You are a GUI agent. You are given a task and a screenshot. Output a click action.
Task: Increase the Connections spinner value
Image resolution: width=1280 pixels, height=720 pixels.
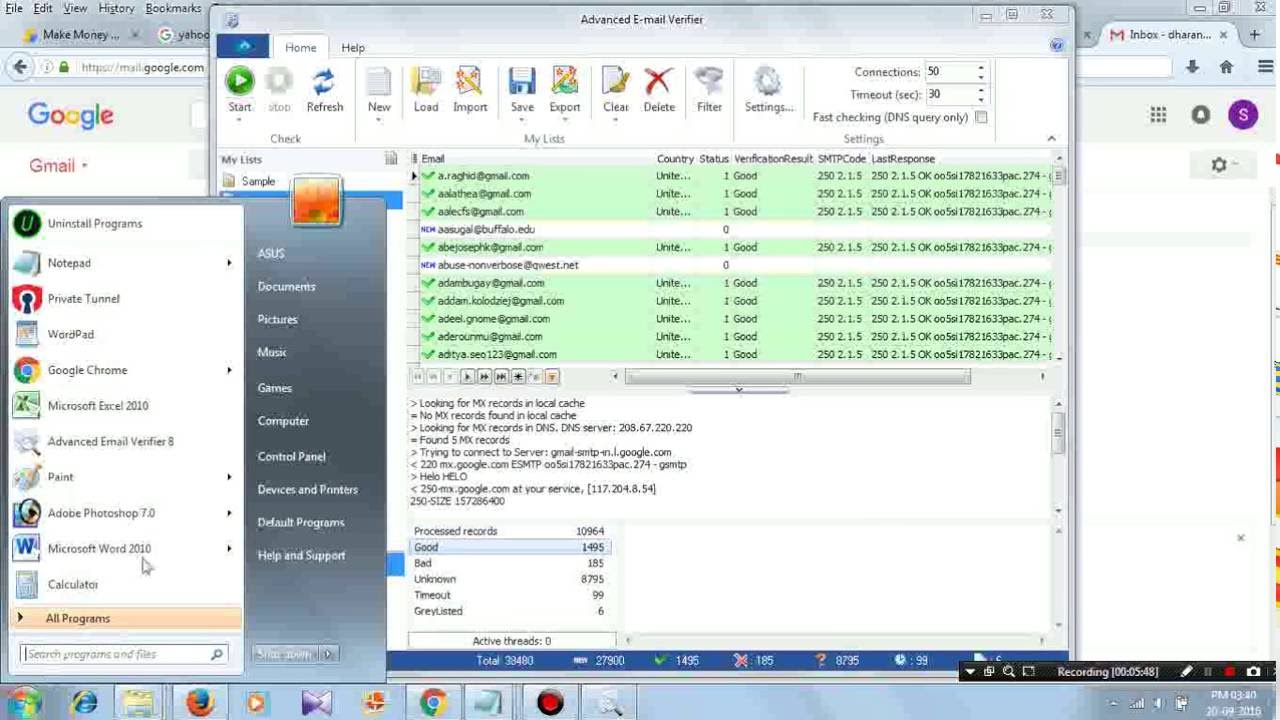pos(981,68)
